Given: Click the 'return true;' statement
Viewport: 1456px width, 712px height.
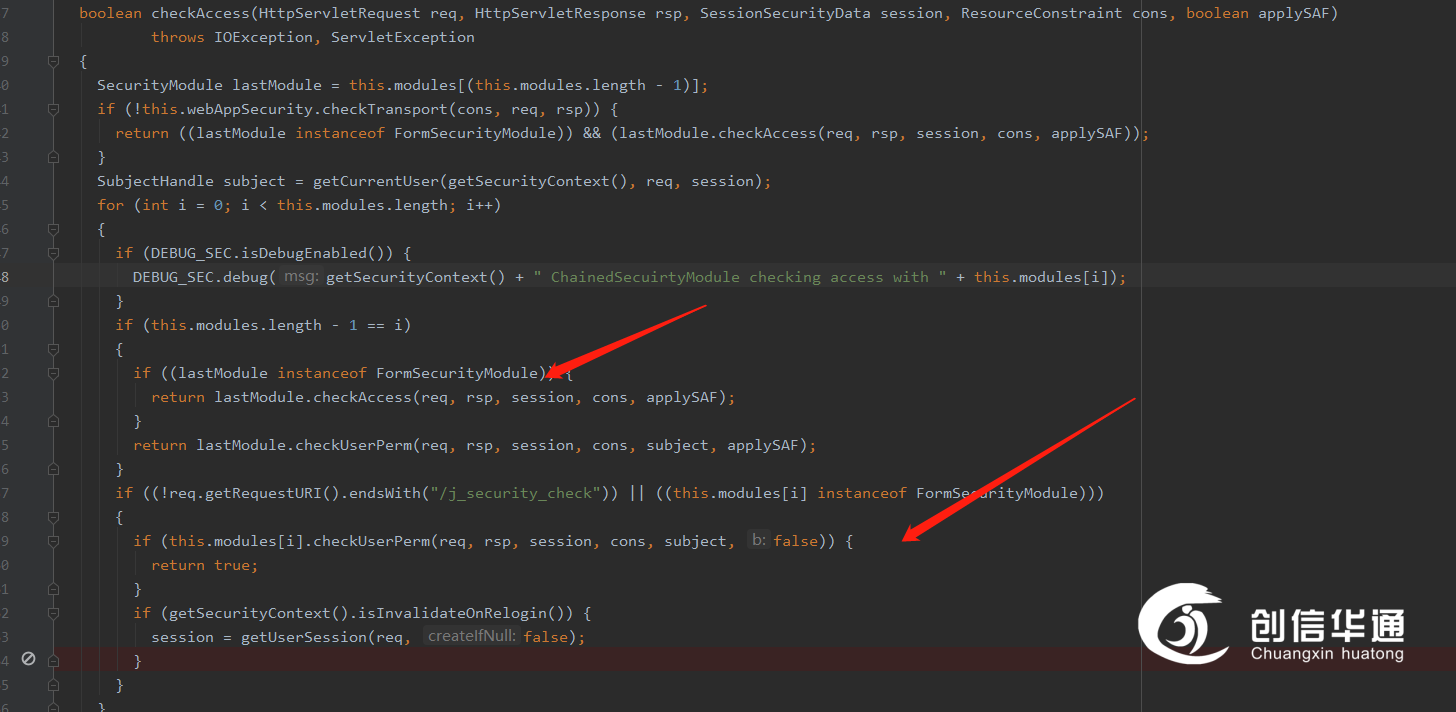Looking at the screenshot, I should (x=205, y=565).
